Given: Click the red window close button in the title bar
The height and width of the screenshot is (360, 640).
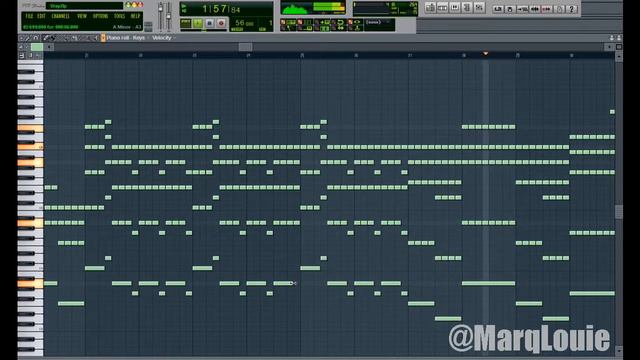Looking at the screenshot, I should click(x=140, y=5).
